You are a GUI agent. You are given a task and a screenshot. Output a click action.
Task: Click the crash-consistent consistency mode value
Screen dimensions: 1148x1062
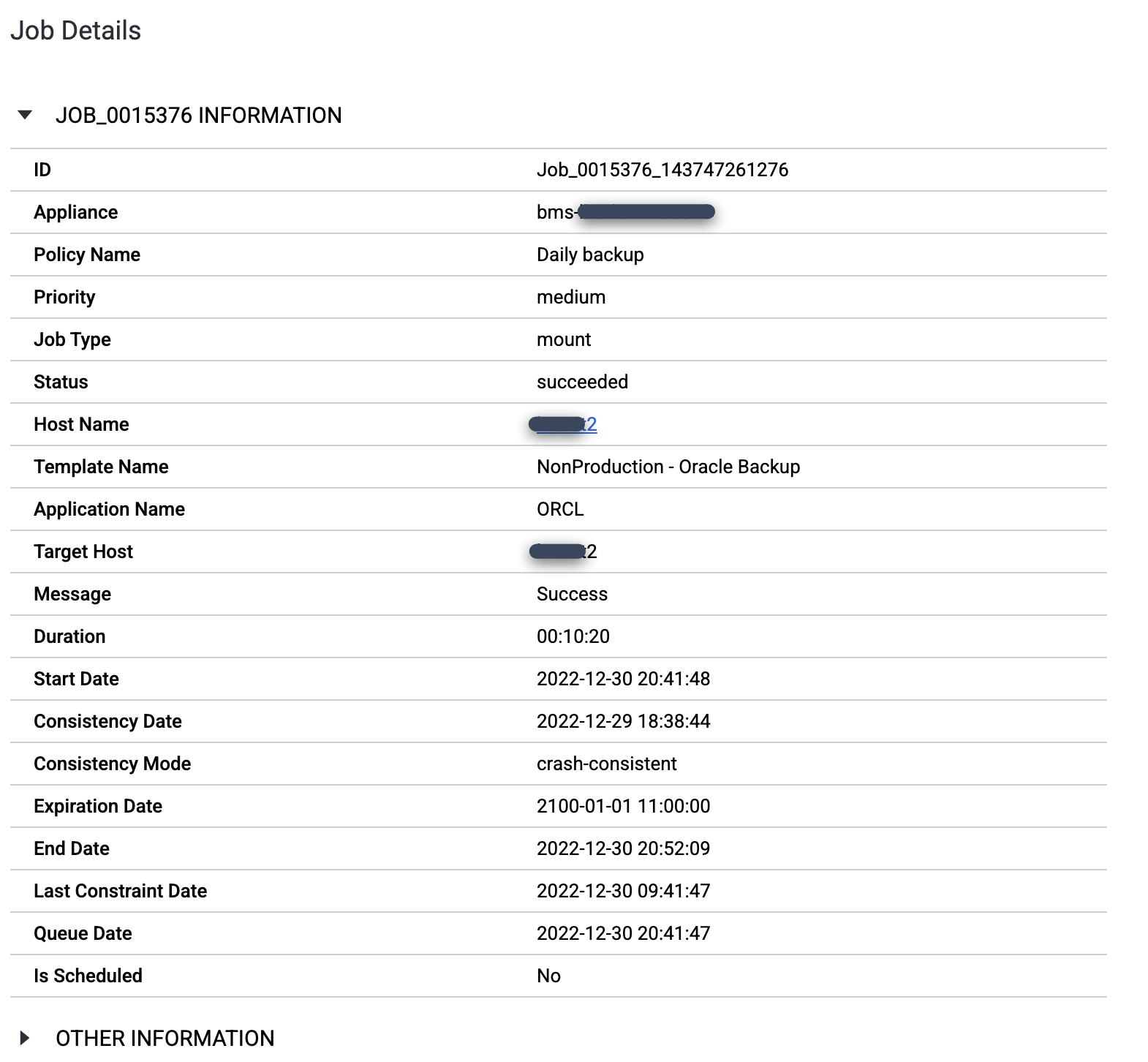pyautogui.click(x=606, y=764)
